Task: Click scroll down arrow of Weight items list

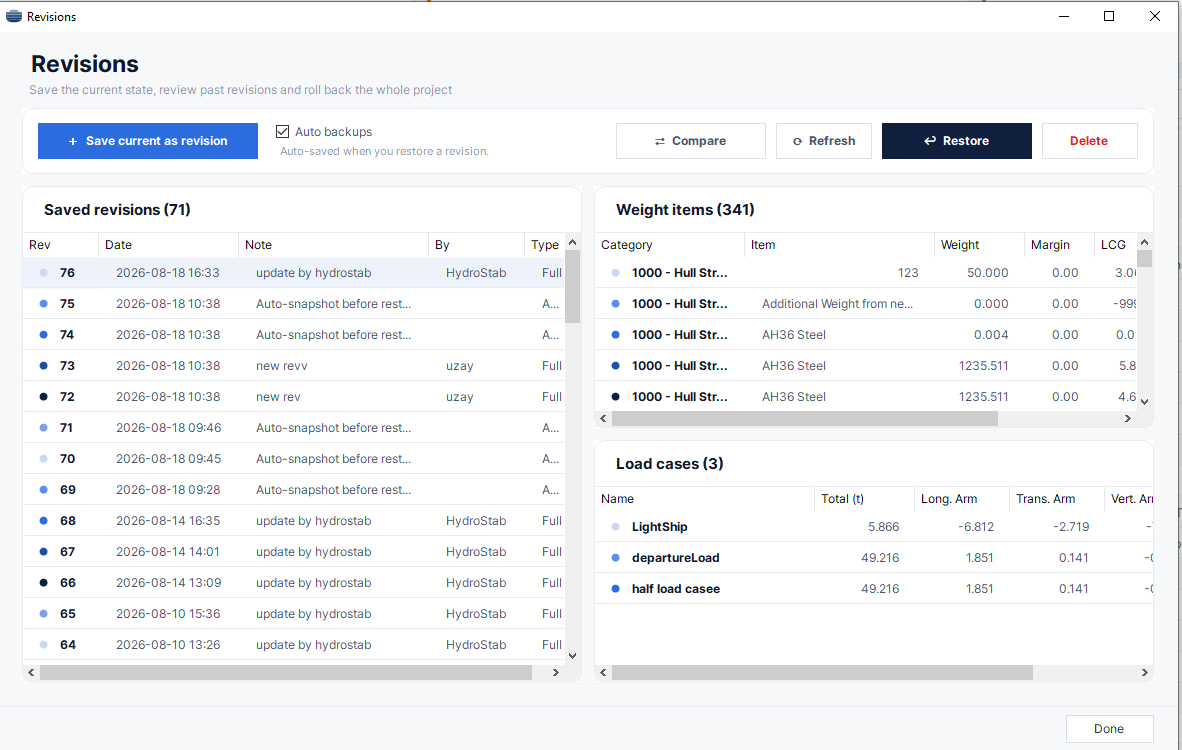Action: tap(1144, 402)
